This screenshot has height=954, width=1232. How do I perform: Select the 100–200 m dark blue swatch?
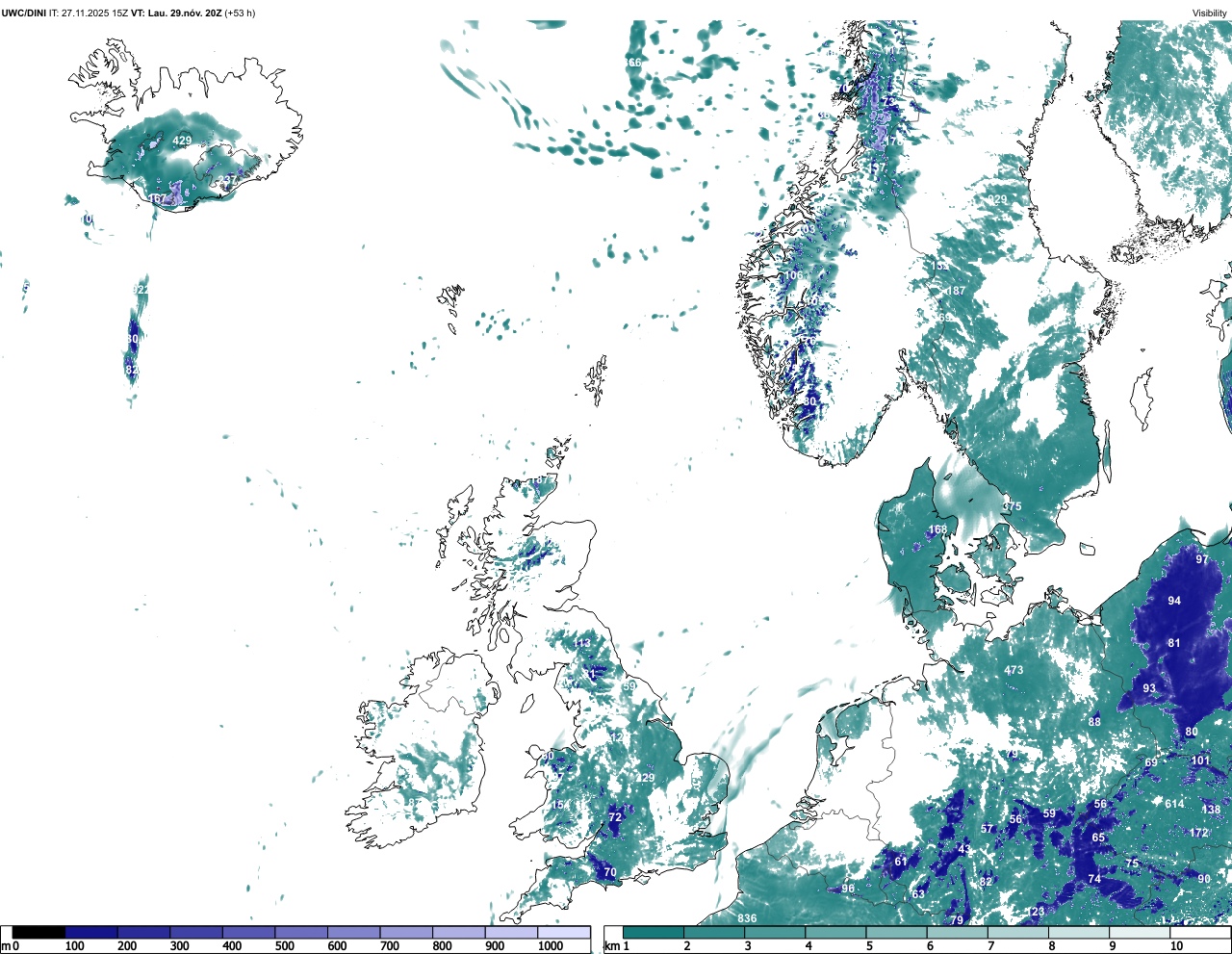91,933
